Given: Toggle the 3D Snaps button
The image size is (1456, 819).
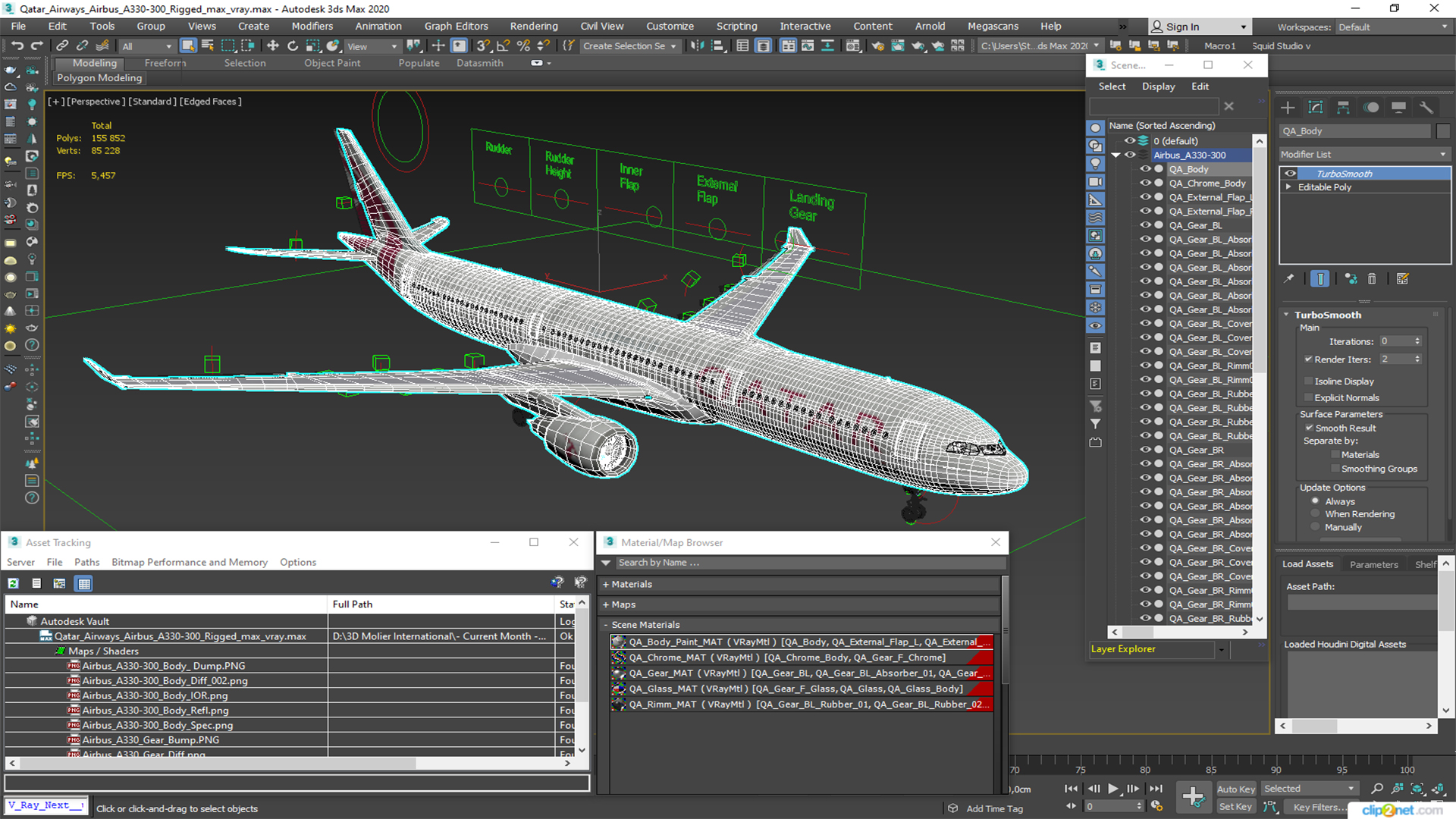Looking at the screenshot, I should point(483,46).
